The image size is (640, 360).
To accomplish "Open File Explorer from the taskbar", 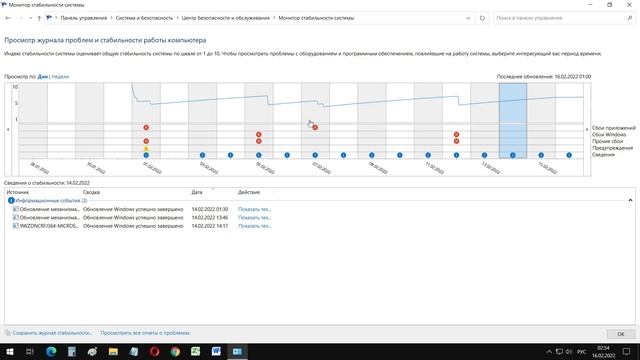I will pos(113,351).
